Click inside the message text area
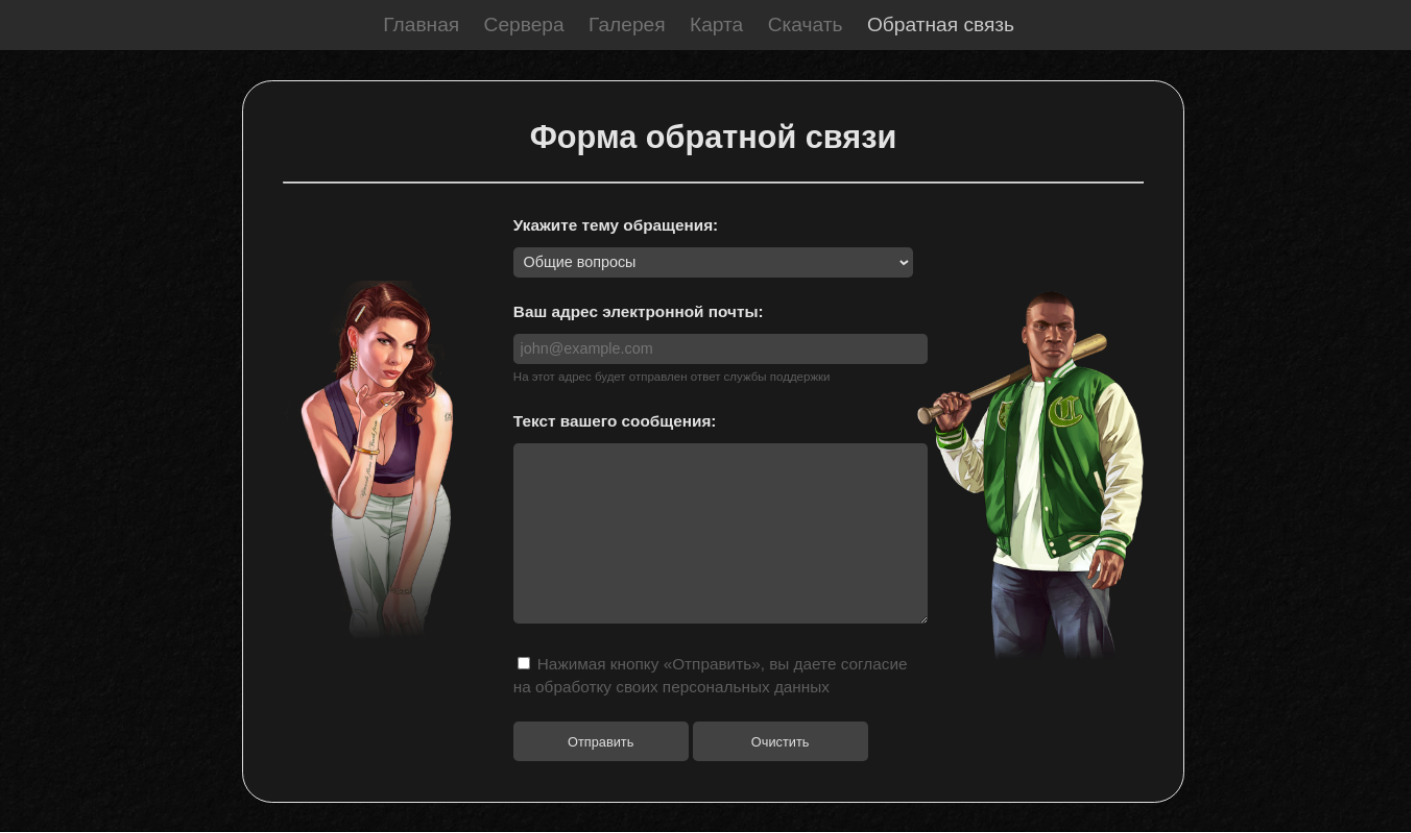This screenshot has width=1411, height=833. 720,533
